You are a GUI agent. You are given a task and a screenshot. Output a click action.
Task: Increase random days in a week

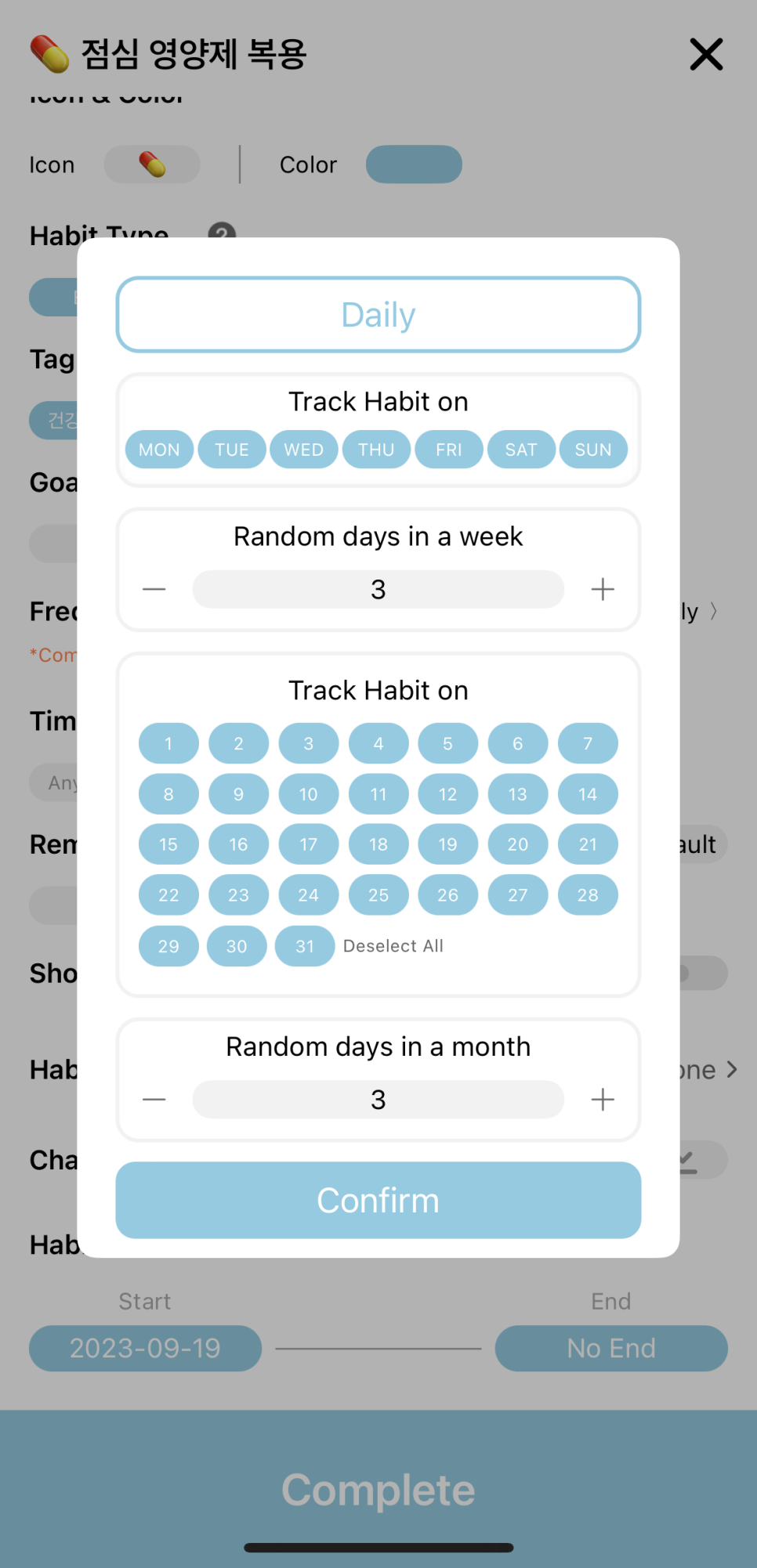pos(603,589)
